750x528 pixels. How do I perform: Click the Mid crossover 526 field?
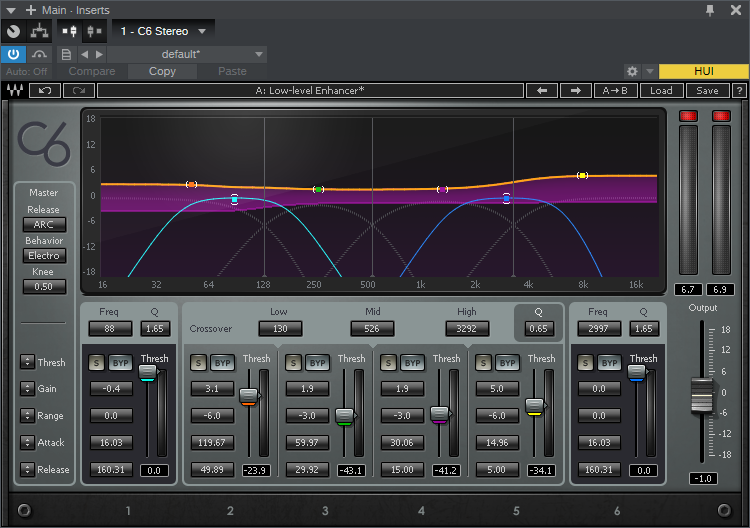(372, 329)
